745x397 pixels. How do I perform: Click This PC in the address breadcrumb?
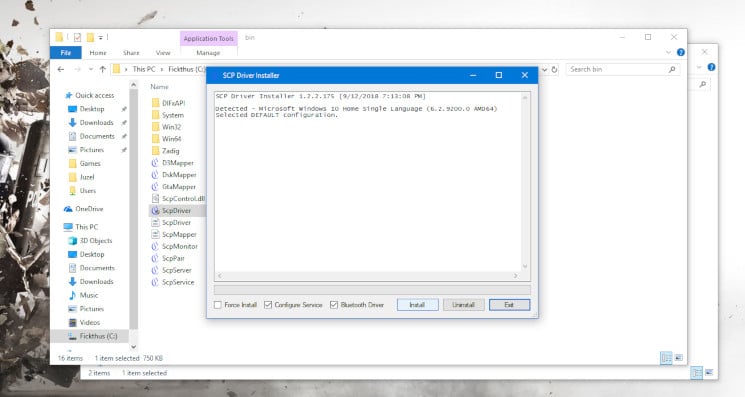(144, 69)
